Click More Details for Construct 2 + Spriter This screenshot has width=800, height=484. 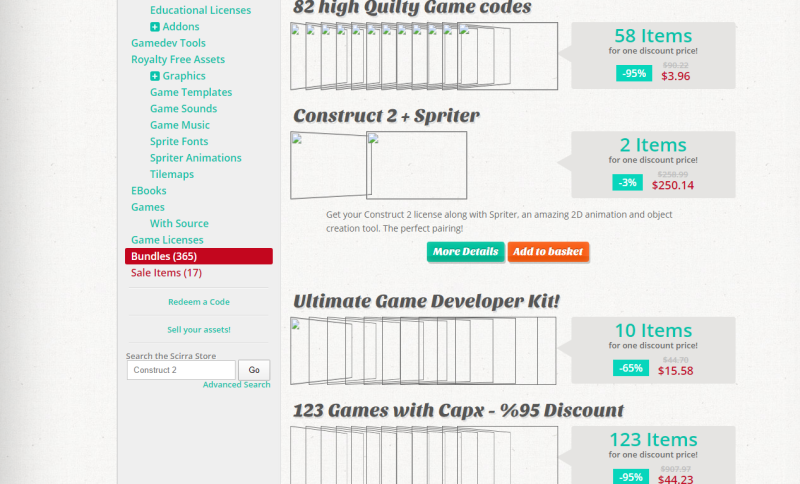click(x=465, y=251)
